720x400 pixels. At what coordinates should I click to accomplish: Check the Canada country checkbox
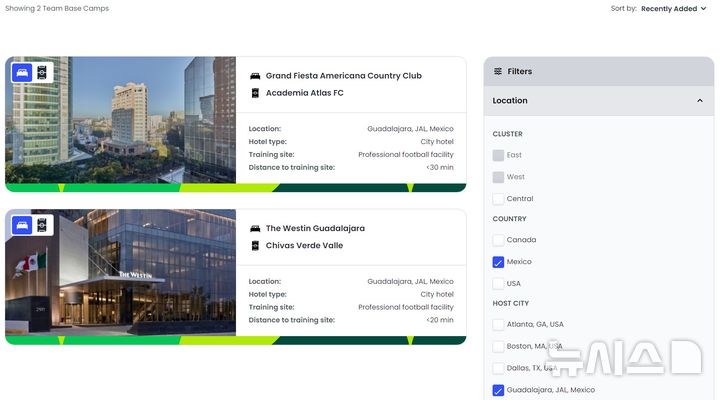(498, 240)
